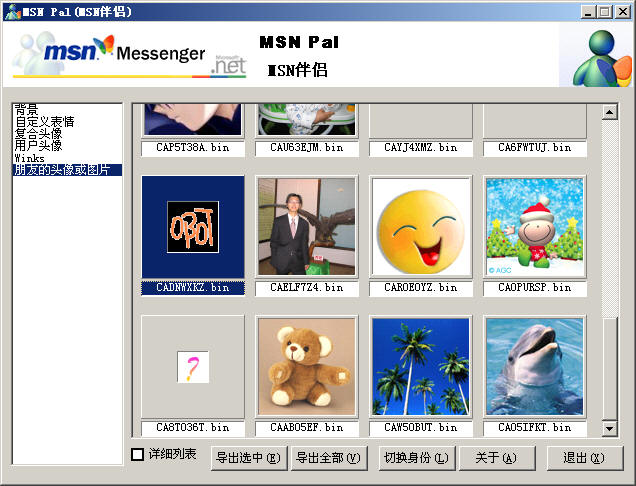Click file name CAU63EJM.bin
This screenshot has height=486, width=636.
tap(307, 148)
